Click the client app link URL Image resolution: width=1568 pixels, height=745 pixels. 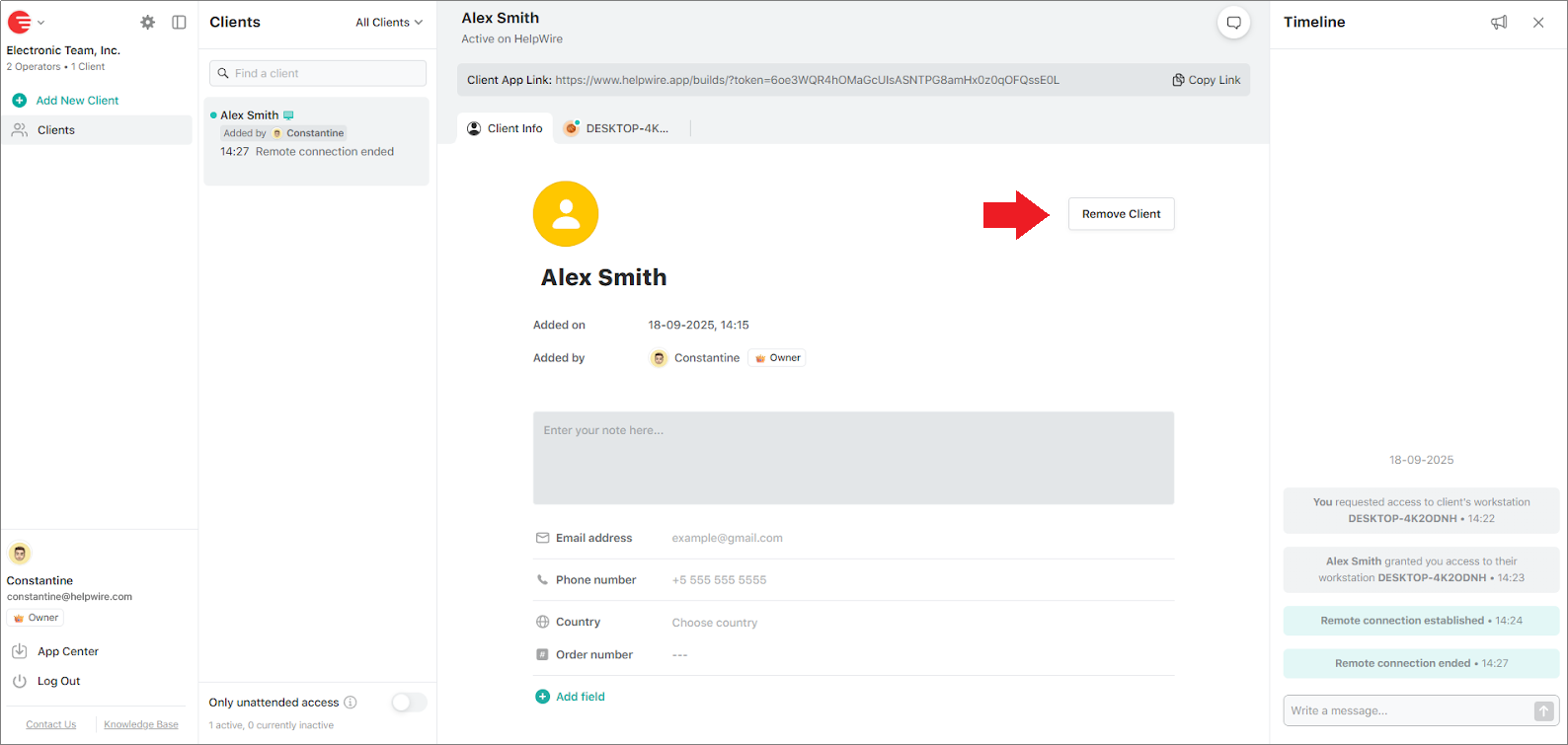[x=807, y=80]
